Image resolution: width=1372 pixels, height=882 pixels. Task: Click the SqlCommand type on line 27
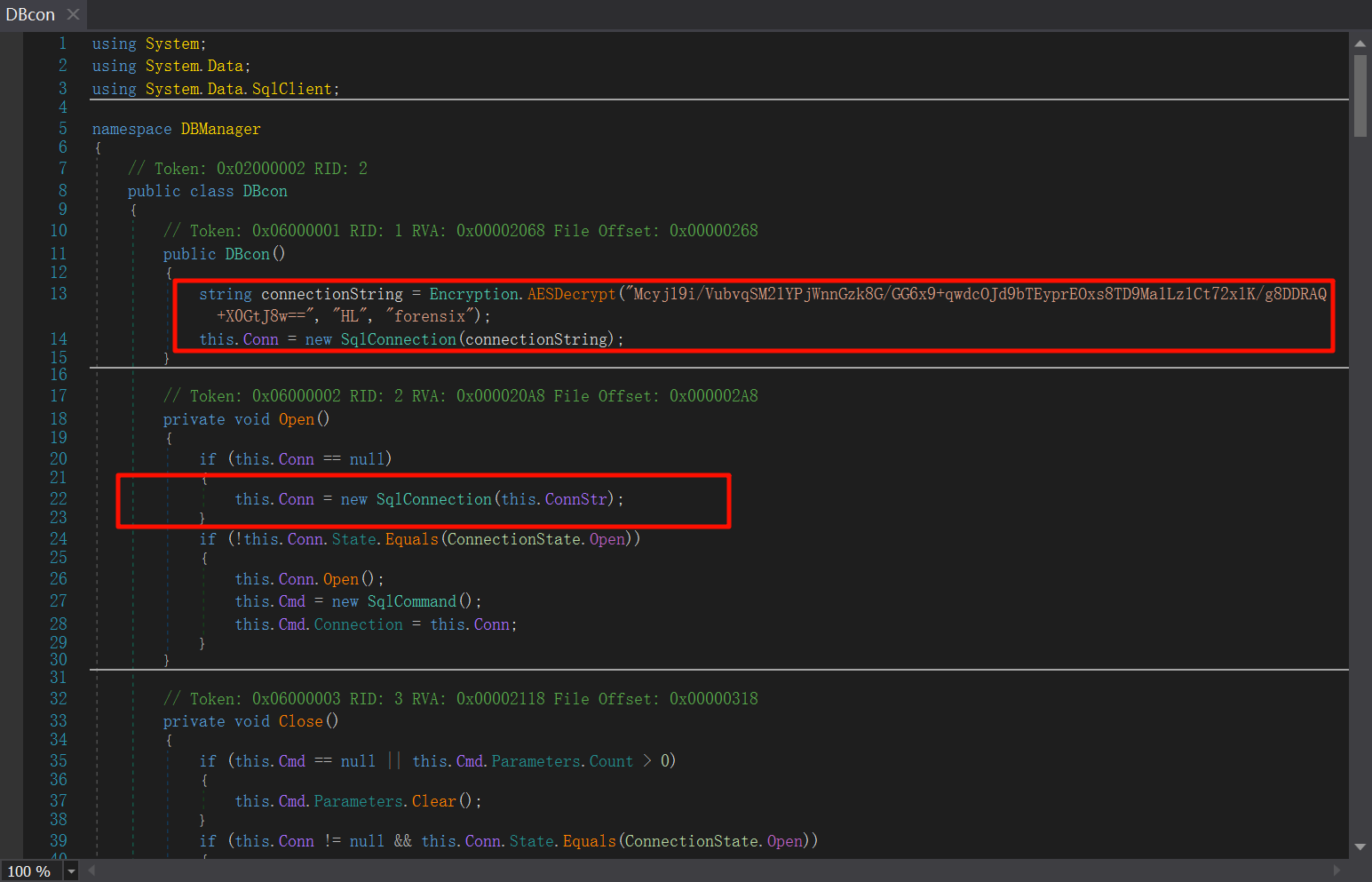(411, 601)
